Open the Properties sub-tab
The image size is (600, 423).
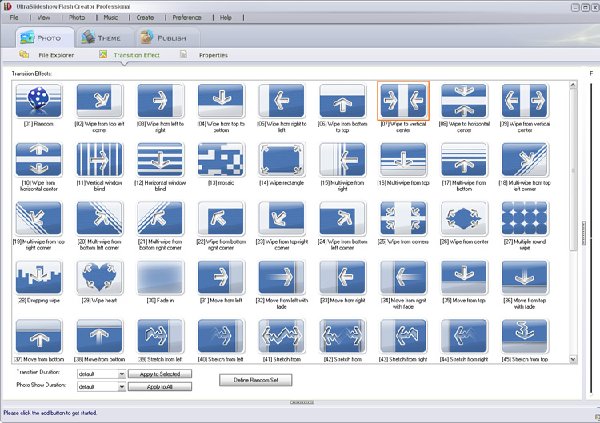pos(204,55)
